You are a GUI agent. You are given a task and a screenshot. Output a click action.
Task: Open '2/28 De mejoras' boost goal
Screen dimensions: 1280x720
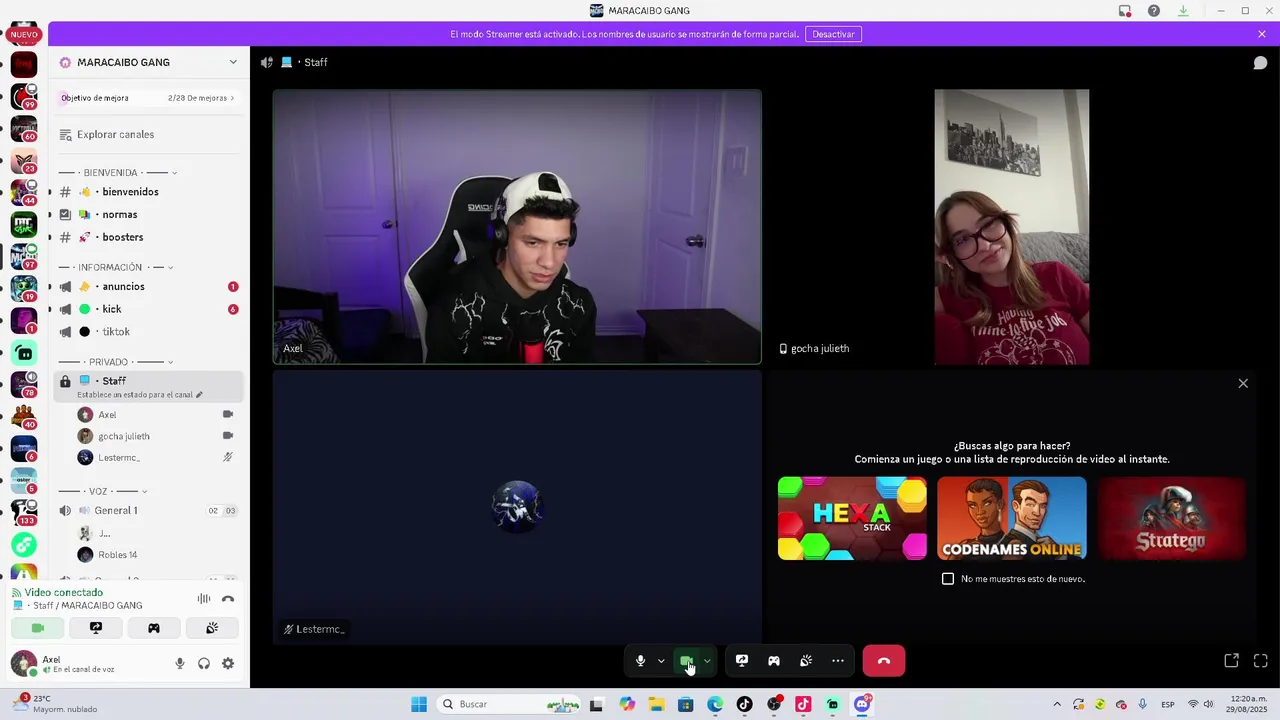click(x=200, y=98)
